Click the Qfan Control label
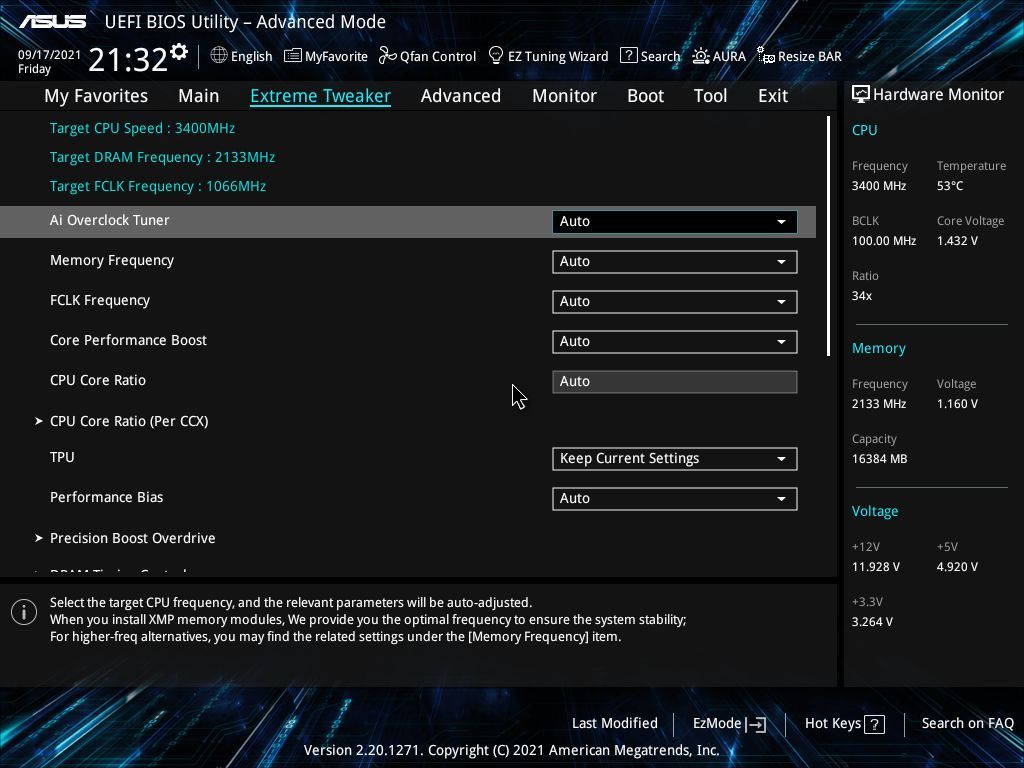The height and width of the screenshot is (768, 1024). coord(438,57)
